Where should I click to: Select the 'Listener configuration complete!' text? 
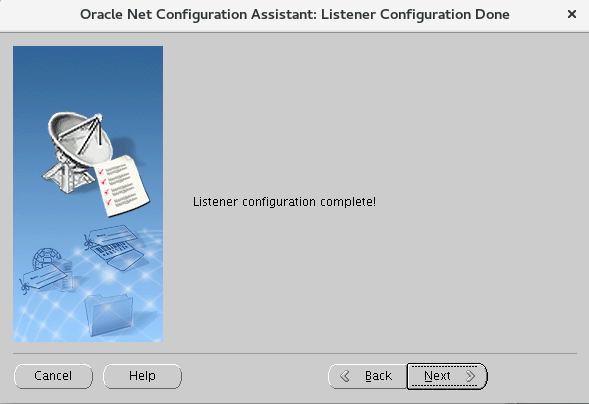(x=284, y=202)
